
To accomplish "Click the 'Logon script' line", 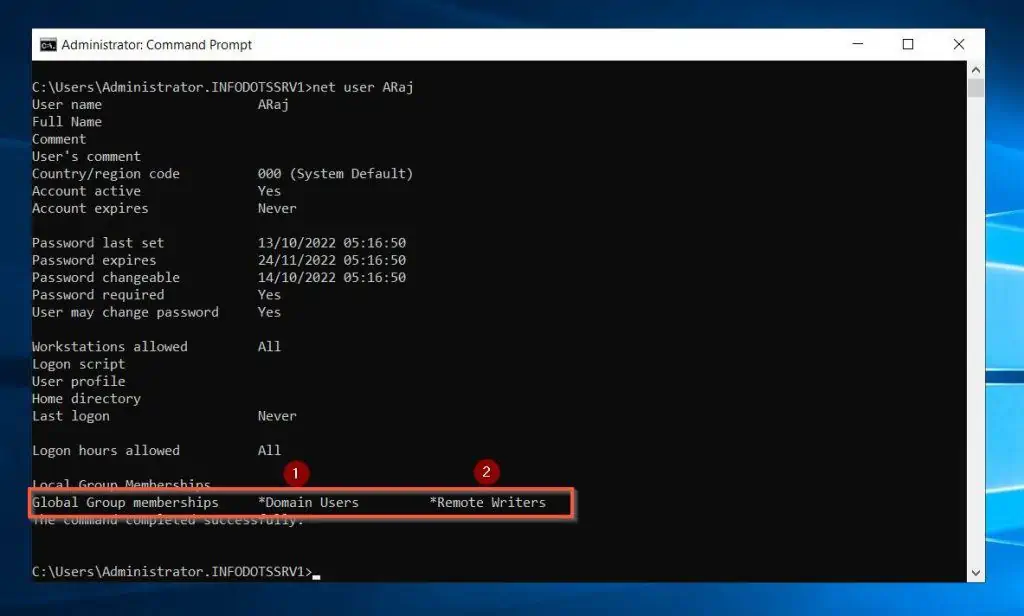I will coord(78,364).
